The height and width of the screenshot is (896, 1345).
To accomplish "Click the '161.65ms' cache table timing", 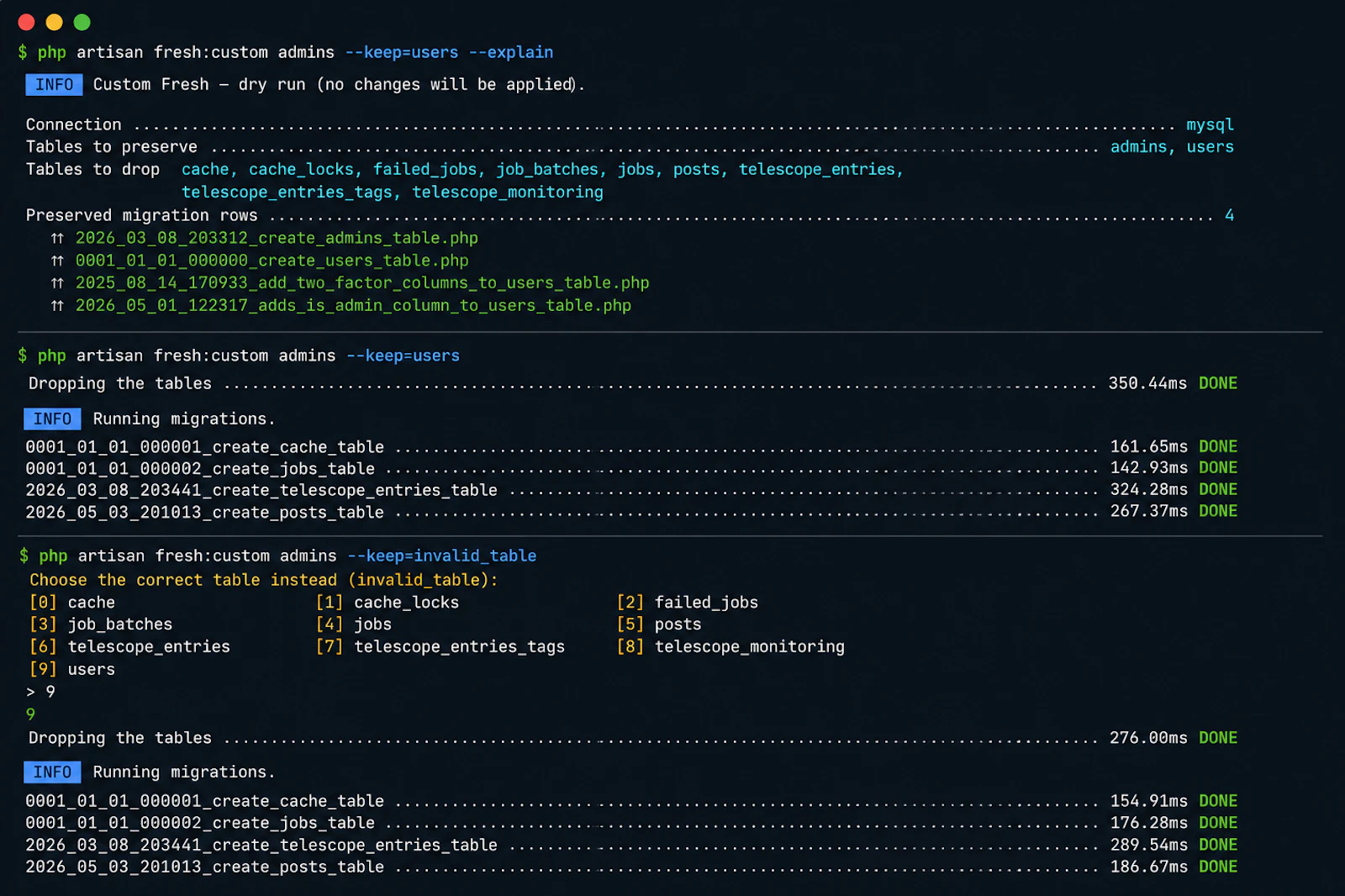I will pos(1149,446).
